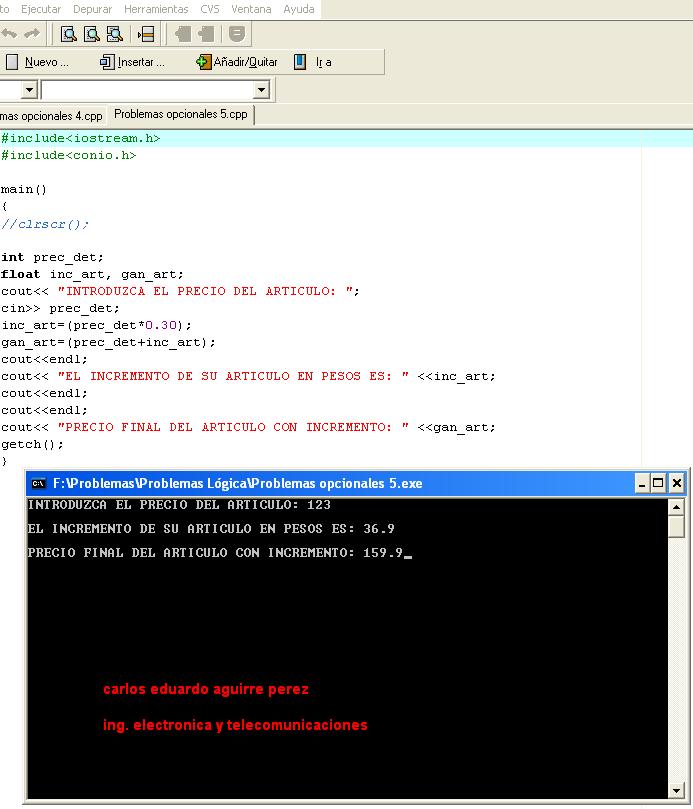Click the Go to Line toolbar icon
Screen dimensions: 693x809
coord(146,35)
